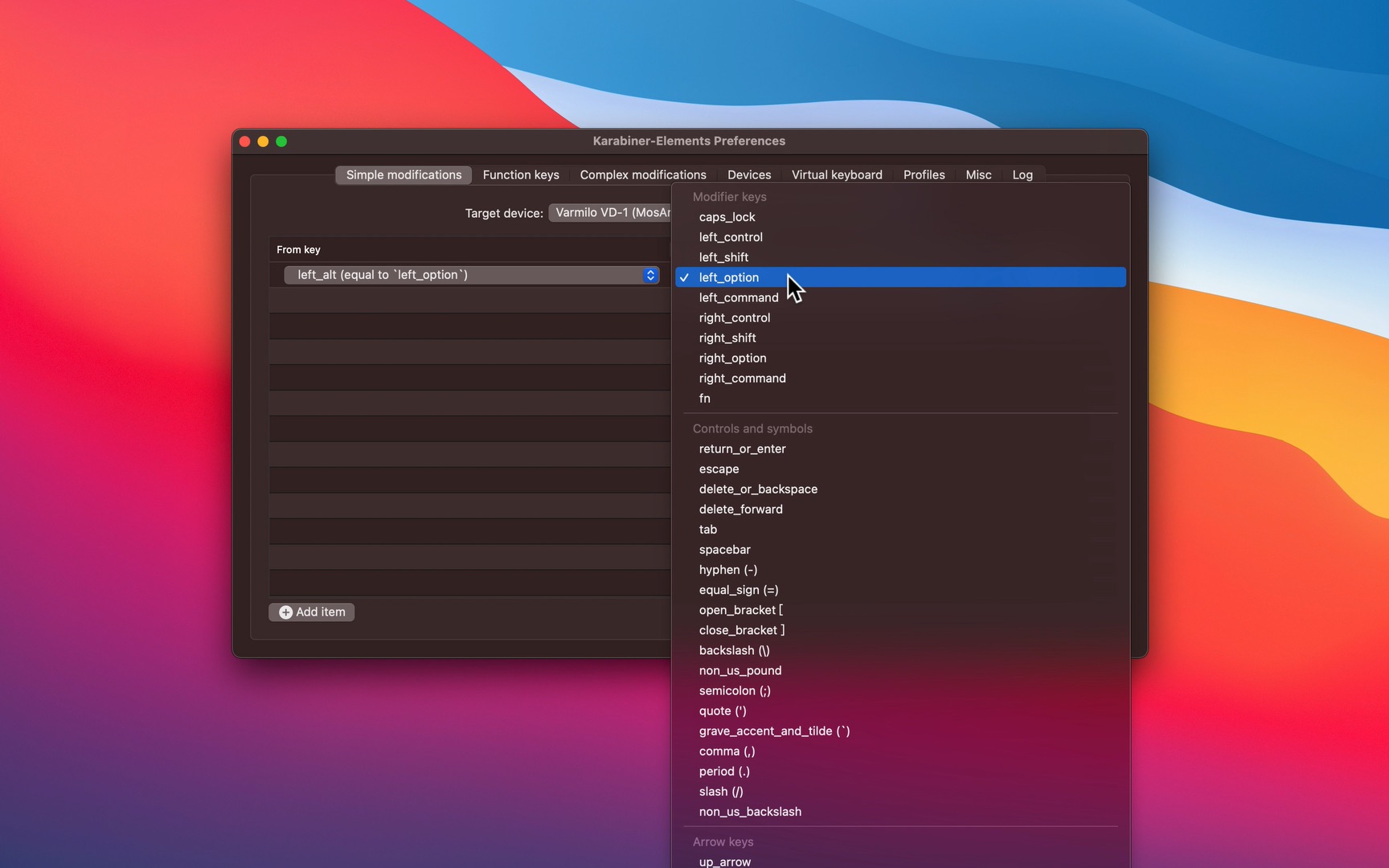
Task: View the Log tab
Action: (1022, 174)
